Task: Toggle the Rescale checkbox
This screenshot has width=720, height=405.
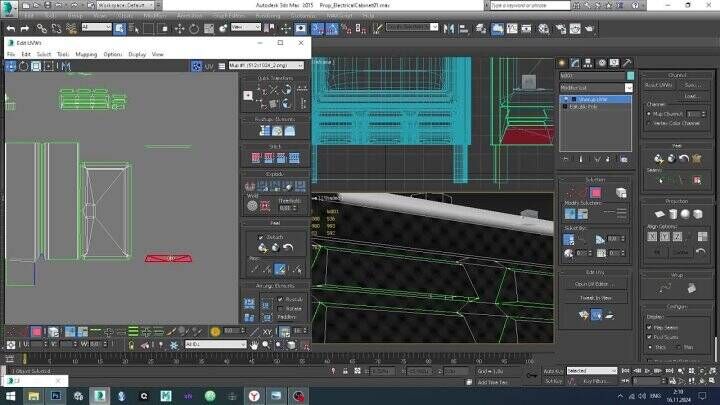Action: point(280,299)
